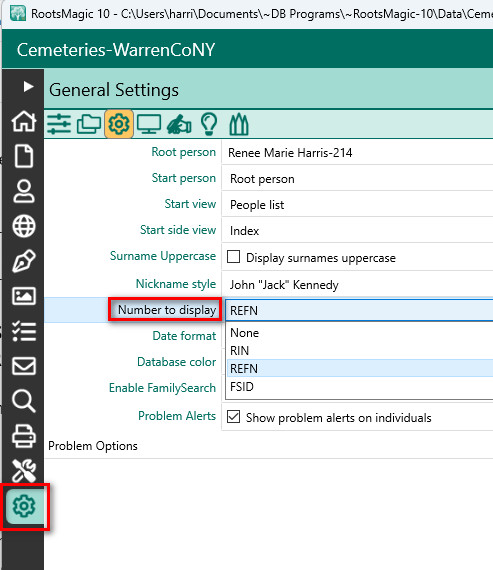
Task: Click the Problem Options section
Action: pos(93,446)
